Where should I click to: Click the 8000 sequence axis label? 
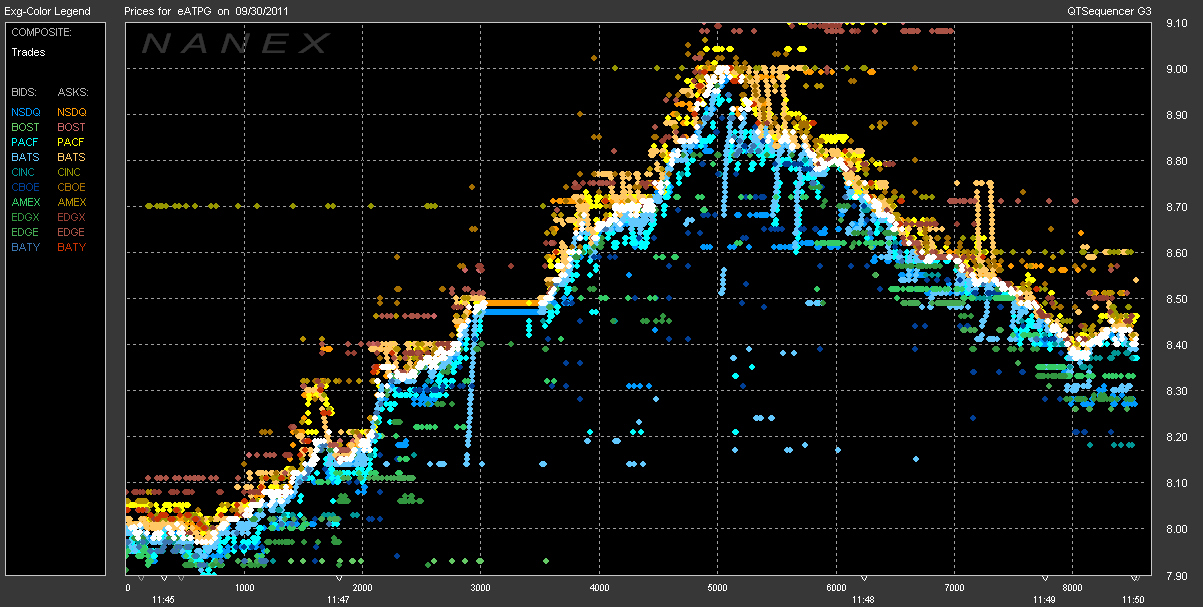coord(1071,588)
